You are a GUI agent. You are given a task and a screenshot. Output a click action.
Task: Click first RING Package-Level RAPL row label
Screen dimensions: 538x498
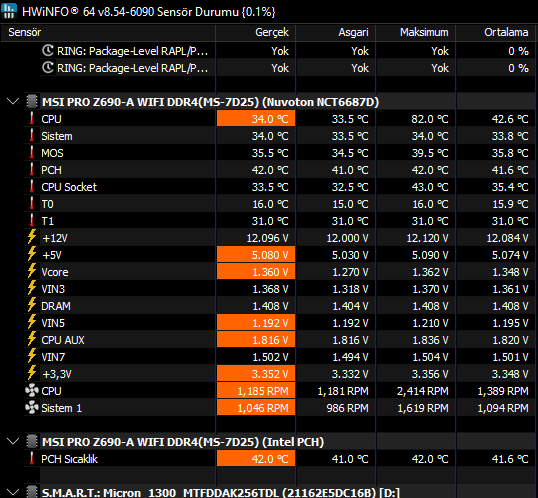(132, 51)
